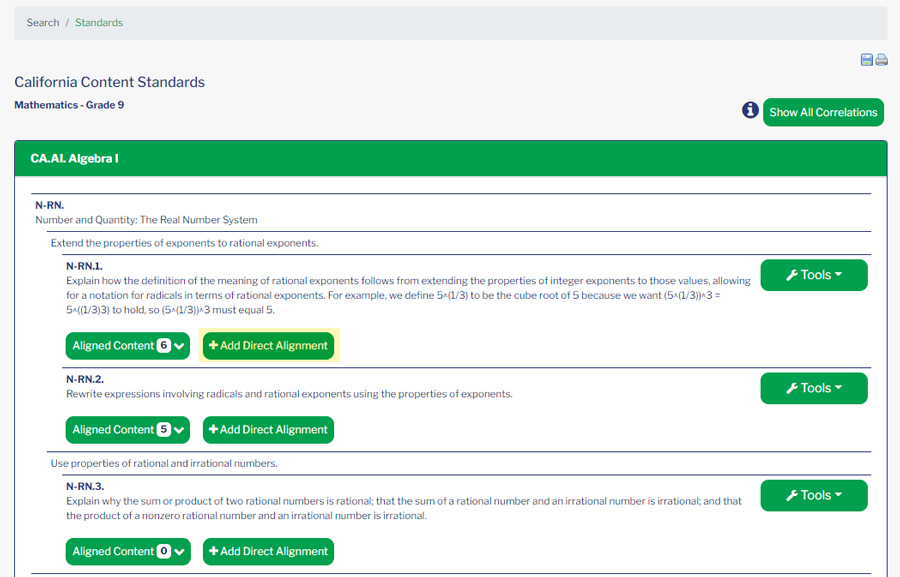Add Direct Alignment to N-RN.1
Screen dimensions: 900x577
[268, 346]
